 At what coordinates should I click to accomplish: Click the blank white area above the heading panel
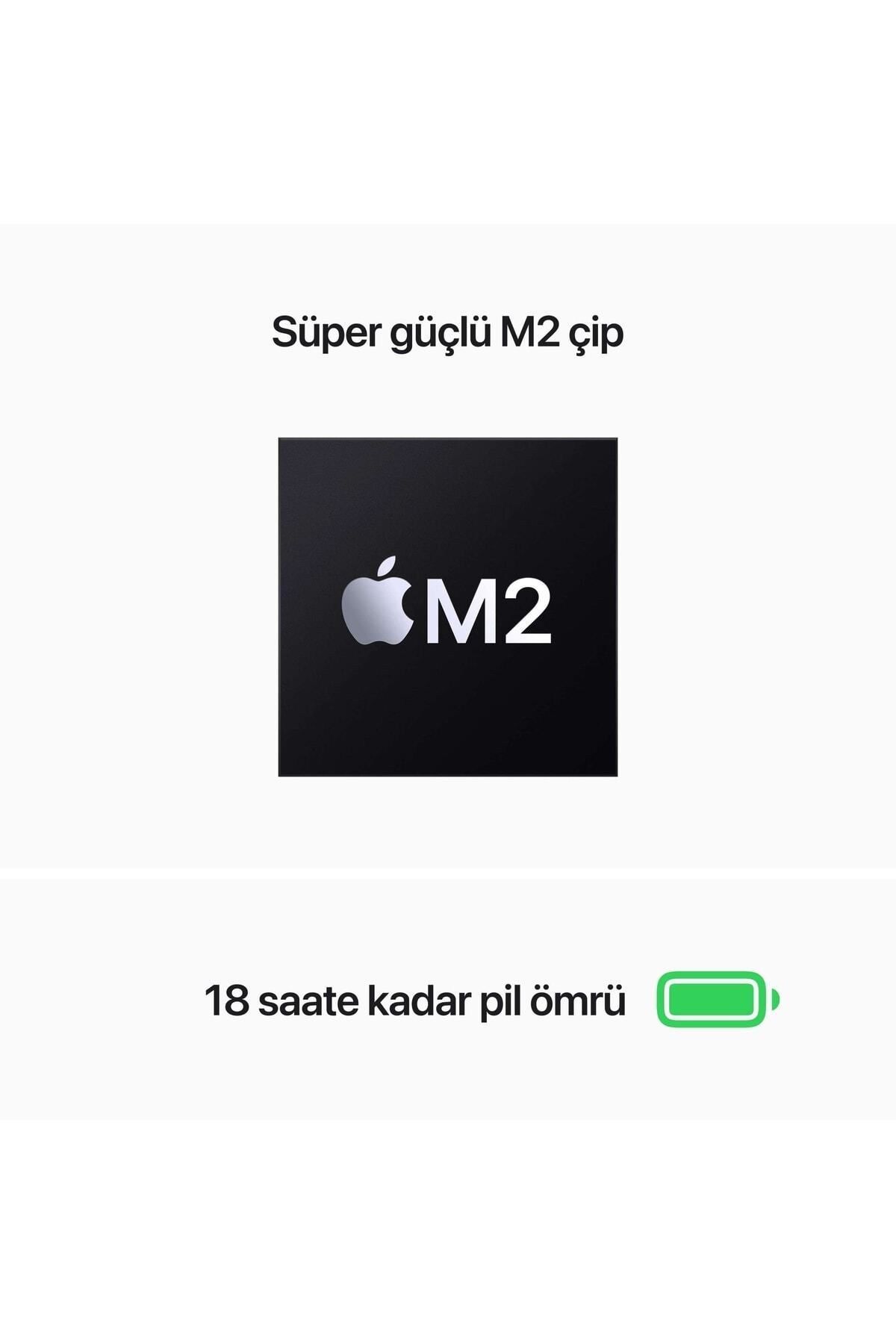[448, 112]
